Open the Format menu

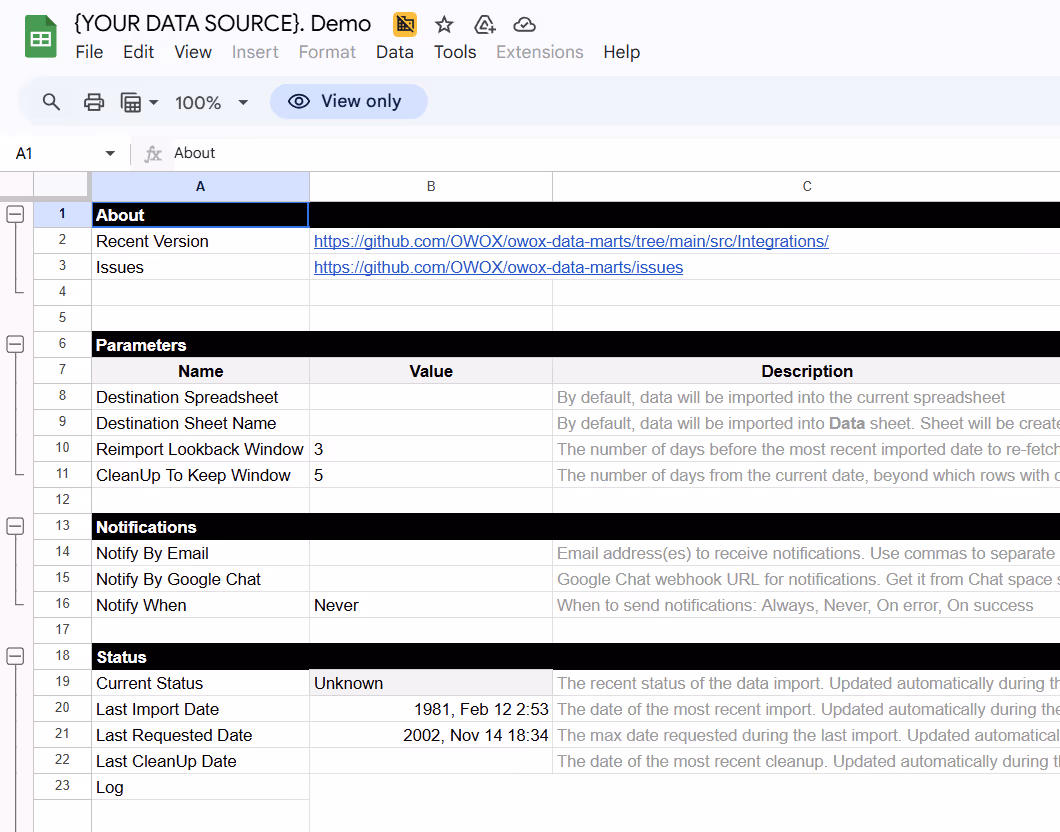327,52
